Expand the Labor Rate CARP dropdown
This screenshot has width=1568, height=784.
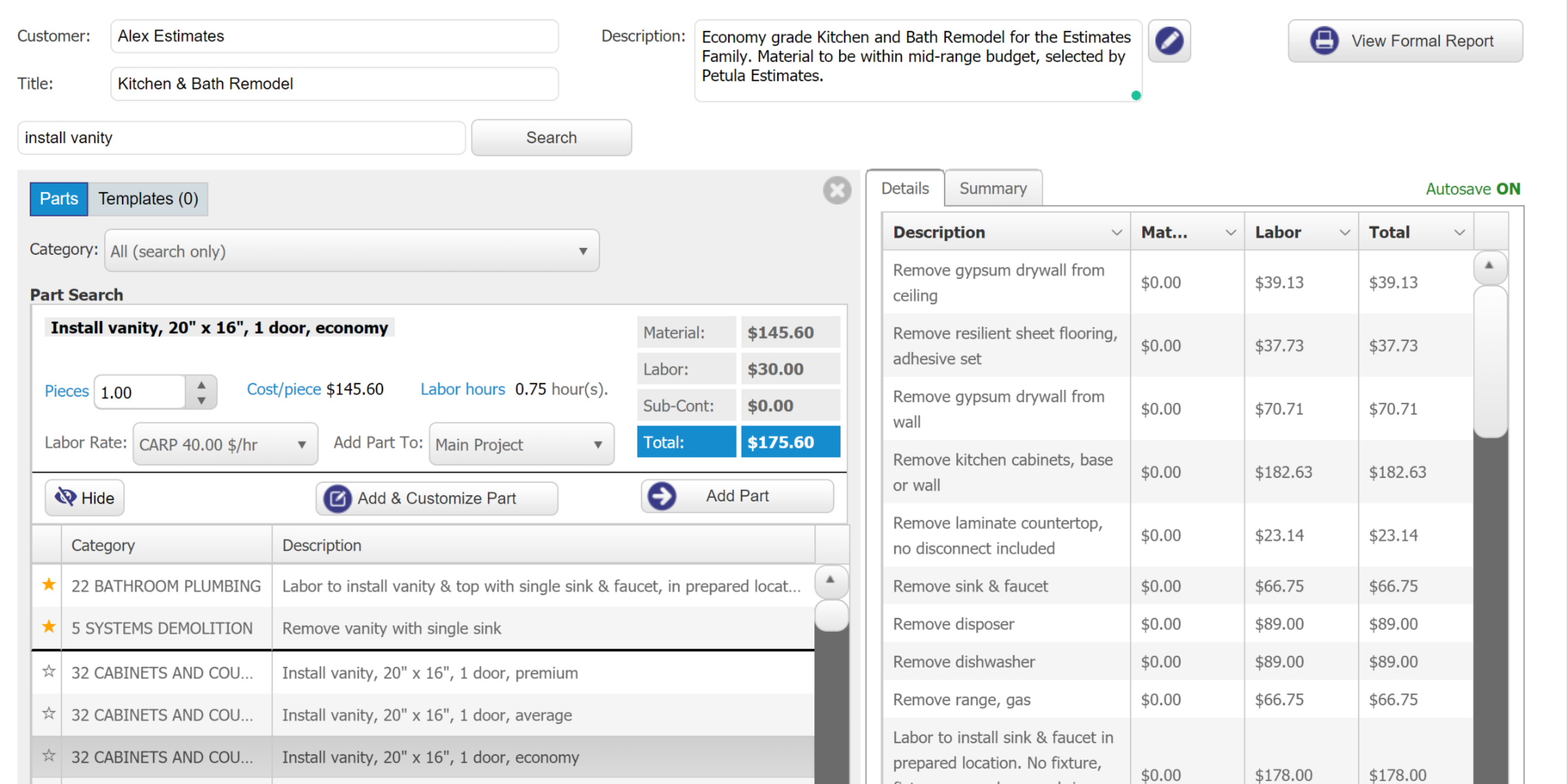[x=225, y=444]
